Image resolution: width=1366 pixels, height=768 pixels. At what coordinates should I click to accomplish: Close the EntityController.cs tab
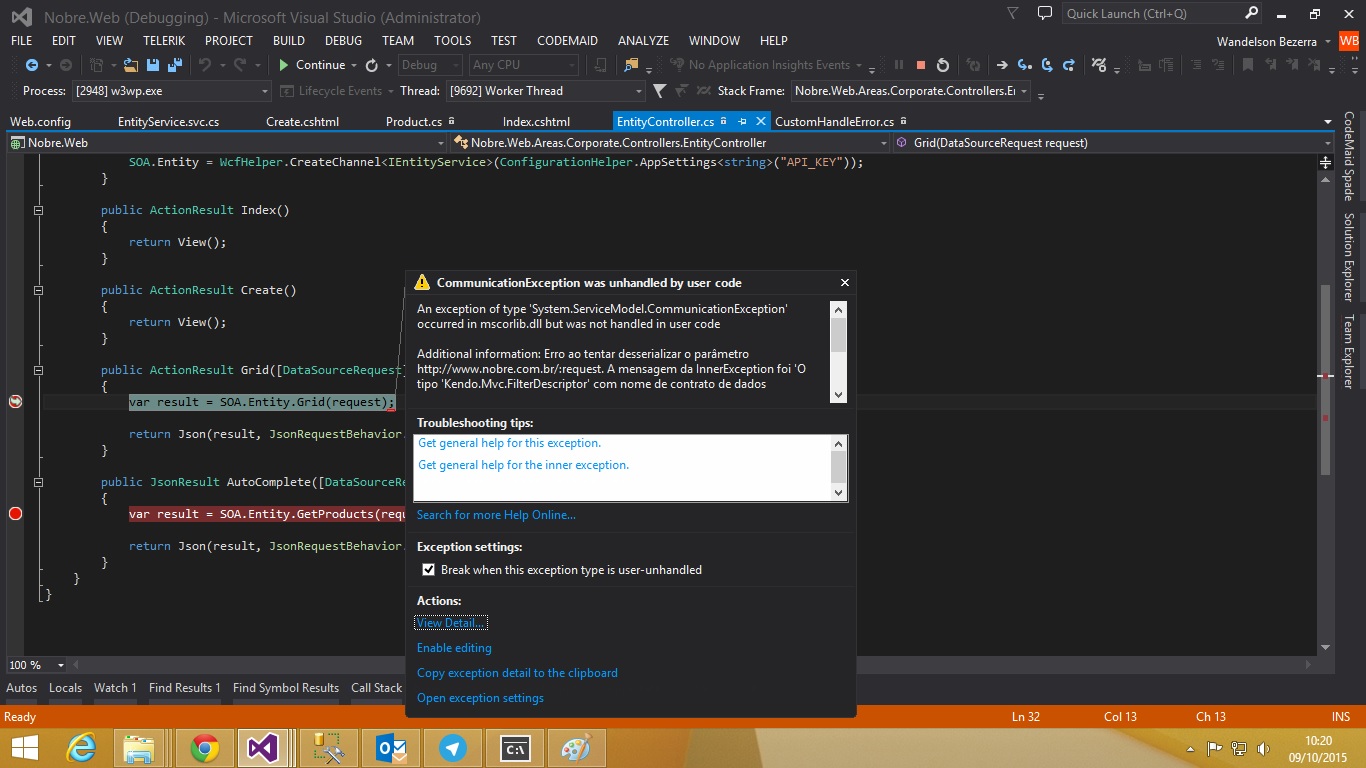point(761,121)
